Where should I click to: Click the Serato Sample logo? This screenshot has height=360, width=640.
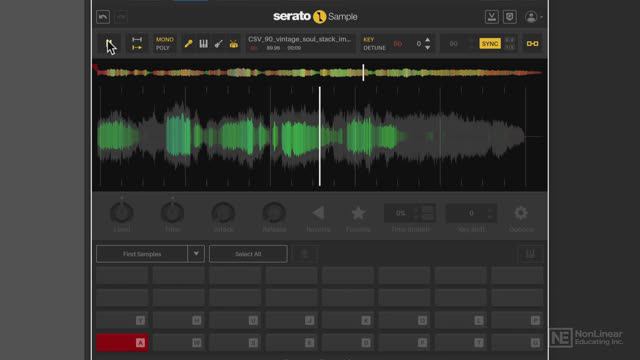point(315,17)
